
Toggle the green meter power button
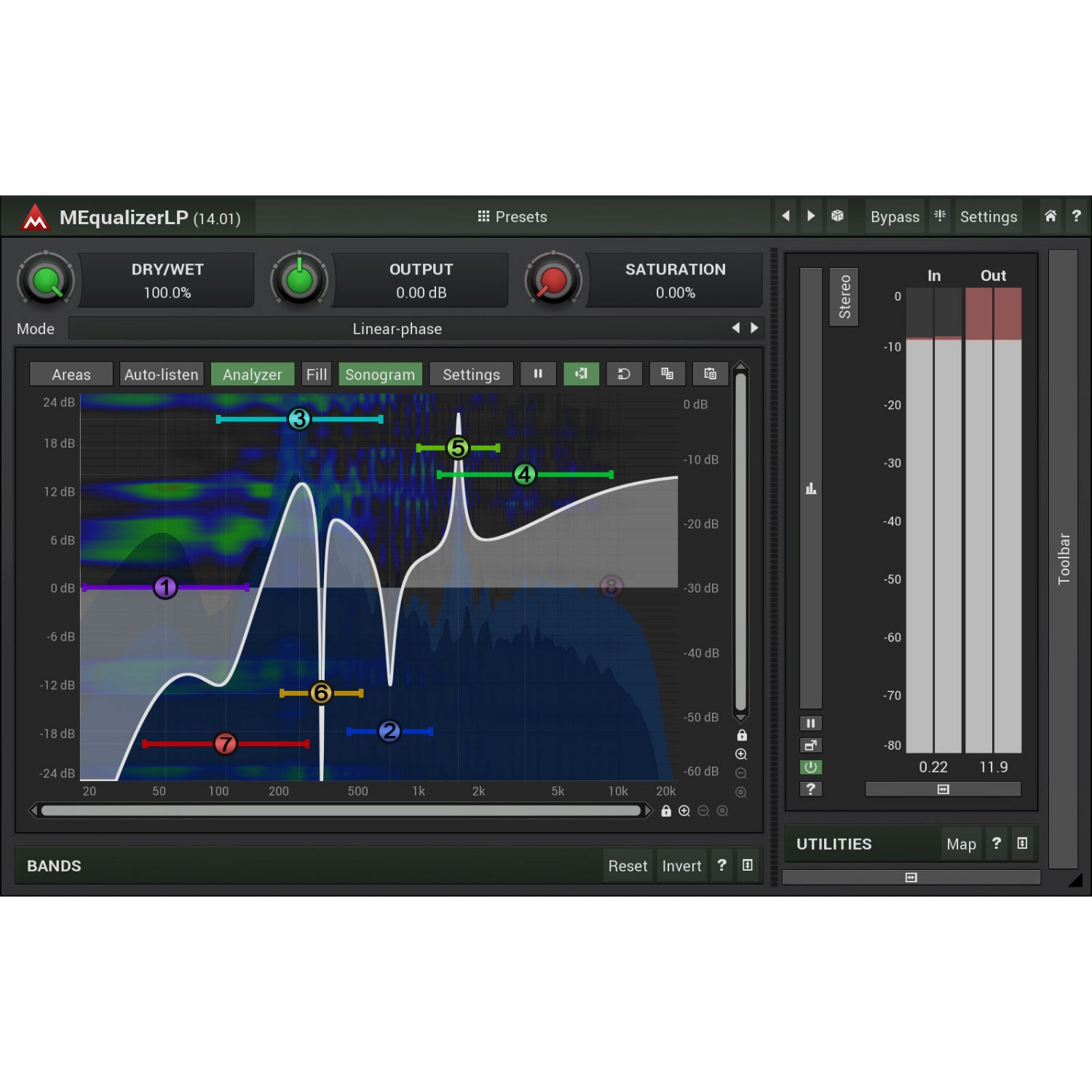pos(810,767)
